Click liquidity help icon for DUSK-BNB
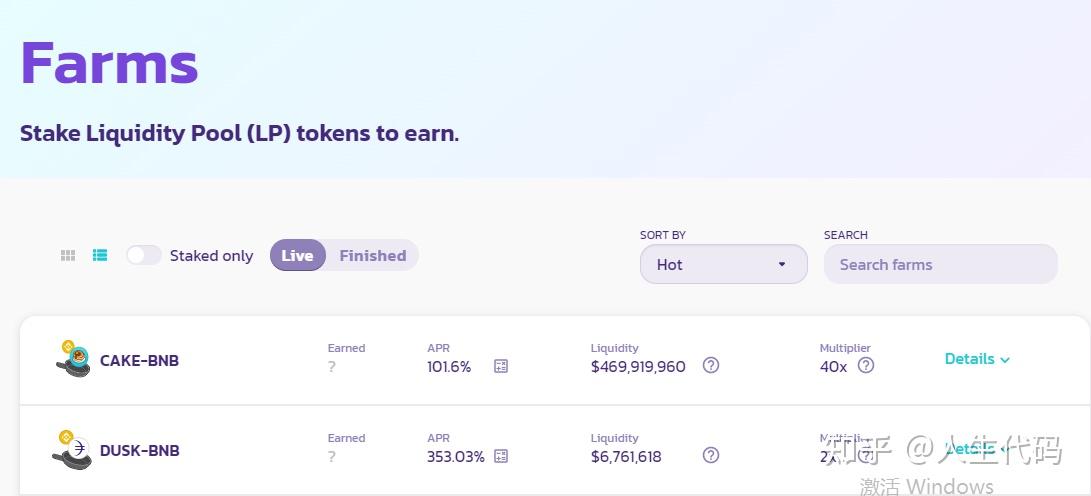1091x496 pixels. [710, 455]
